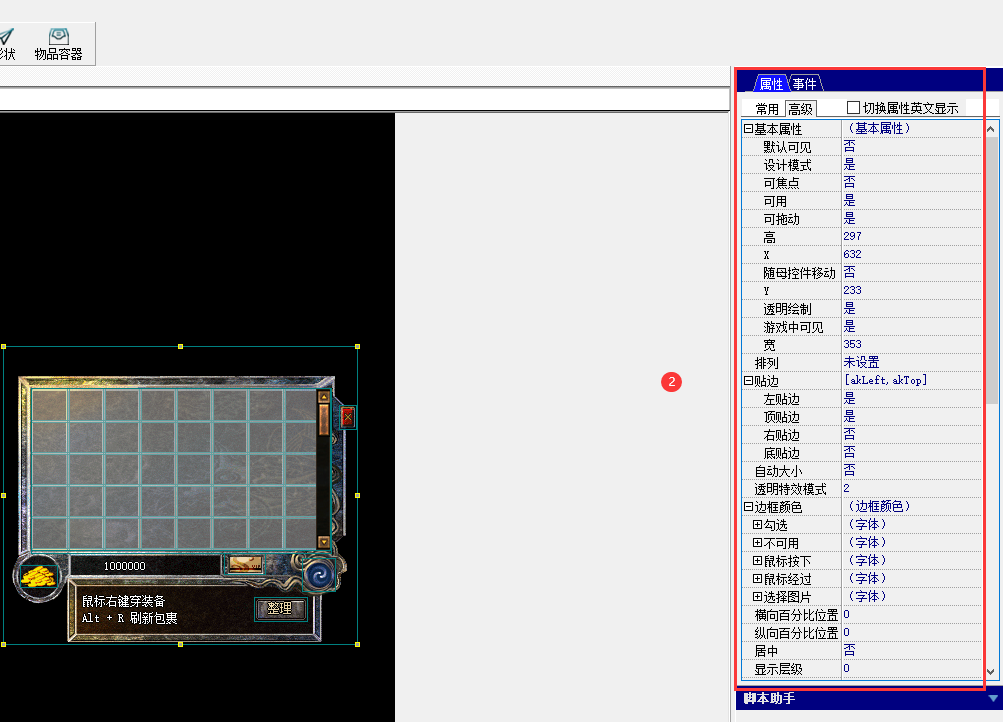
Task: Click the [akLeft, akTop] anchor value
Action: pyautogui.click(x=885, y=380)
